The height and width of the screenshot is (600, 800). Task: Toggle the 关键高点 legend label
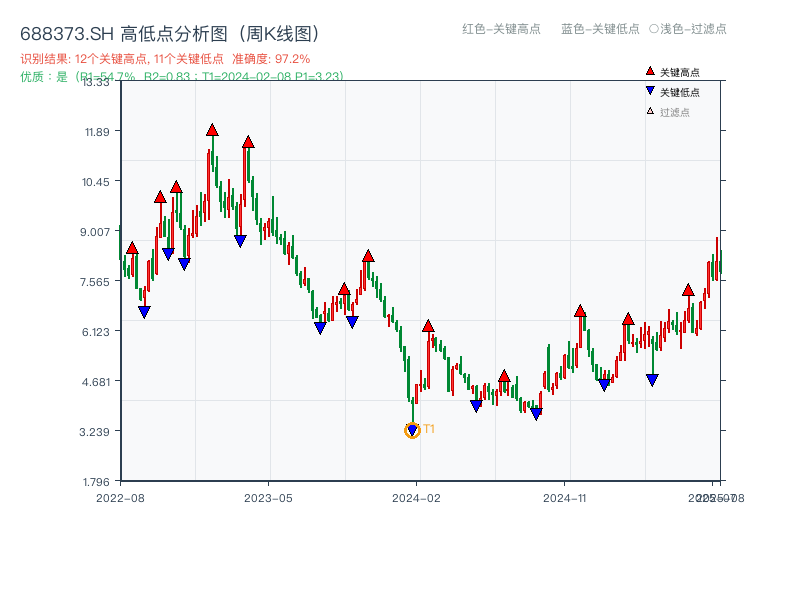[680, 72]
